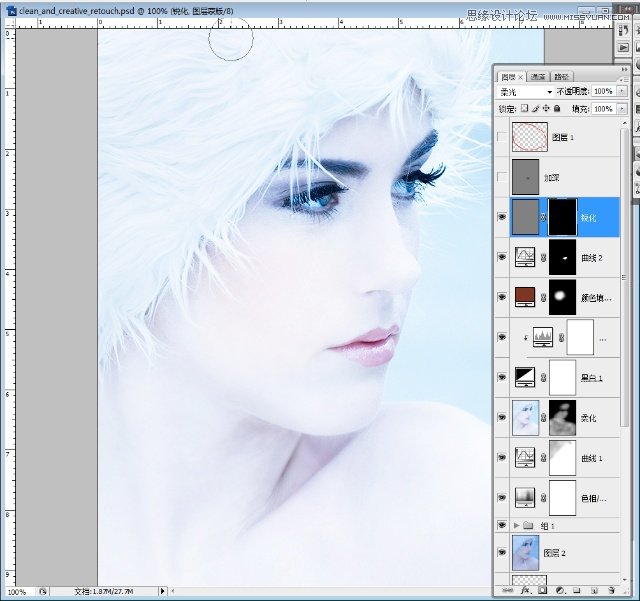Open the 不透明度 opacity slider arrow
Viewport: 640px width, 601px height.
pos(622,91)
